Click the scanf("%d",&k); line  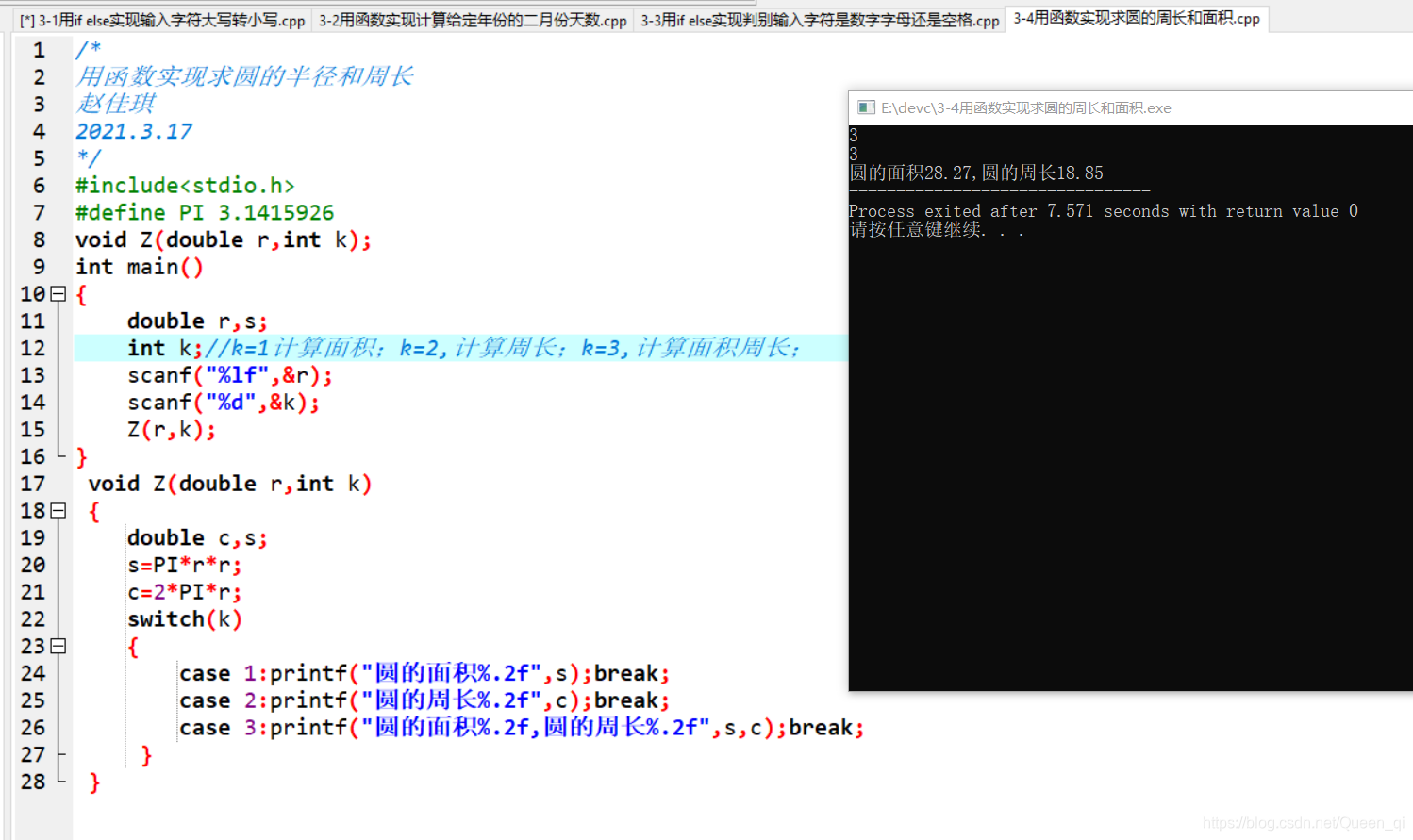click(x=224, y=403)
